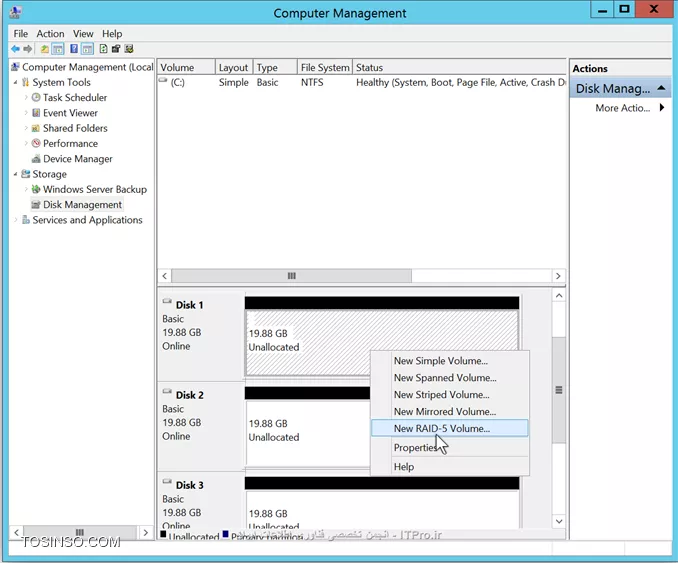Sort by the Type column header
Image resolution: width=678 pixels, height=563 pixels.
click(x=275, y=67)
